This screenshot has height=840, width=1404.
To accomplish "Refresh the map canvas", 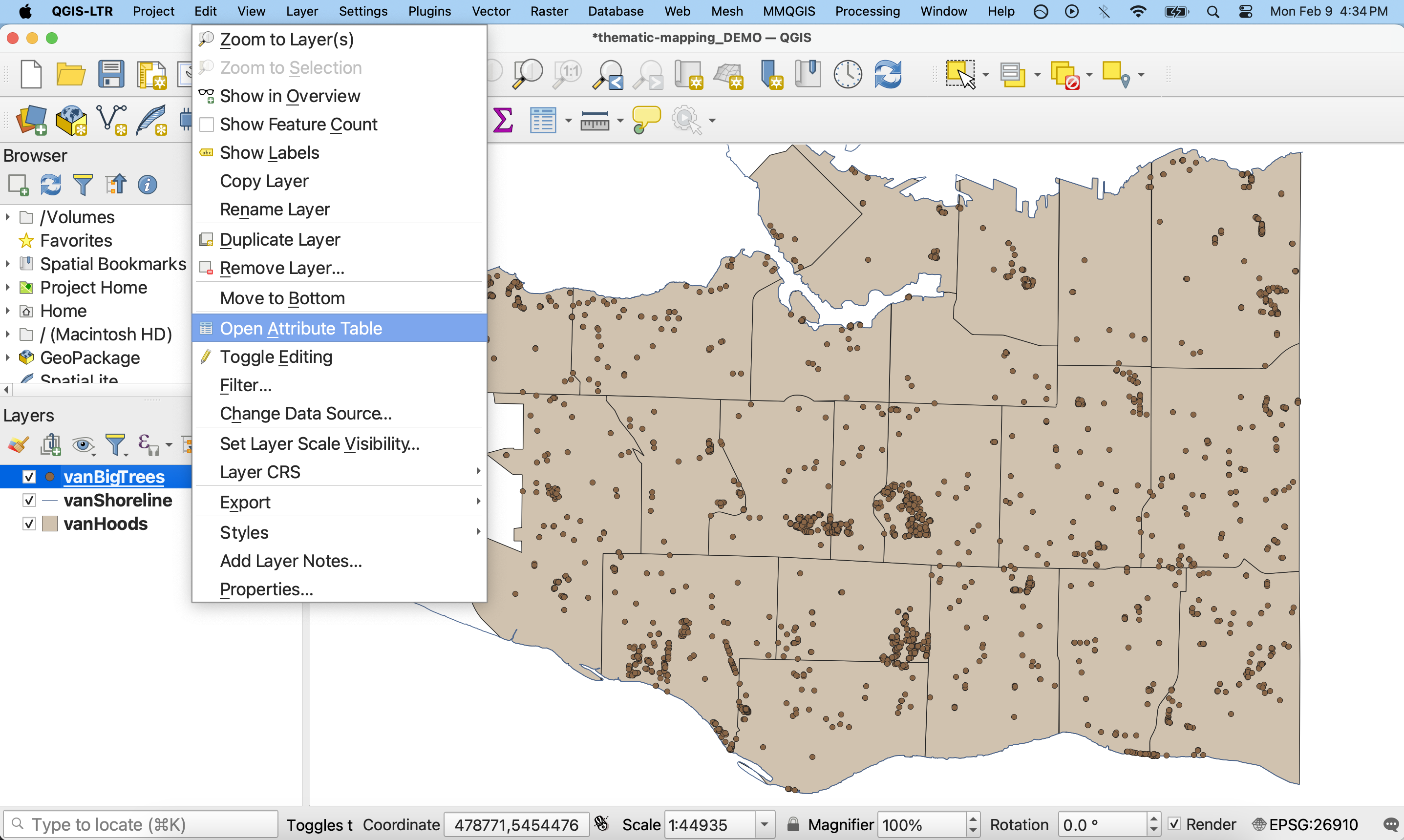I will [x=888, y=74].
